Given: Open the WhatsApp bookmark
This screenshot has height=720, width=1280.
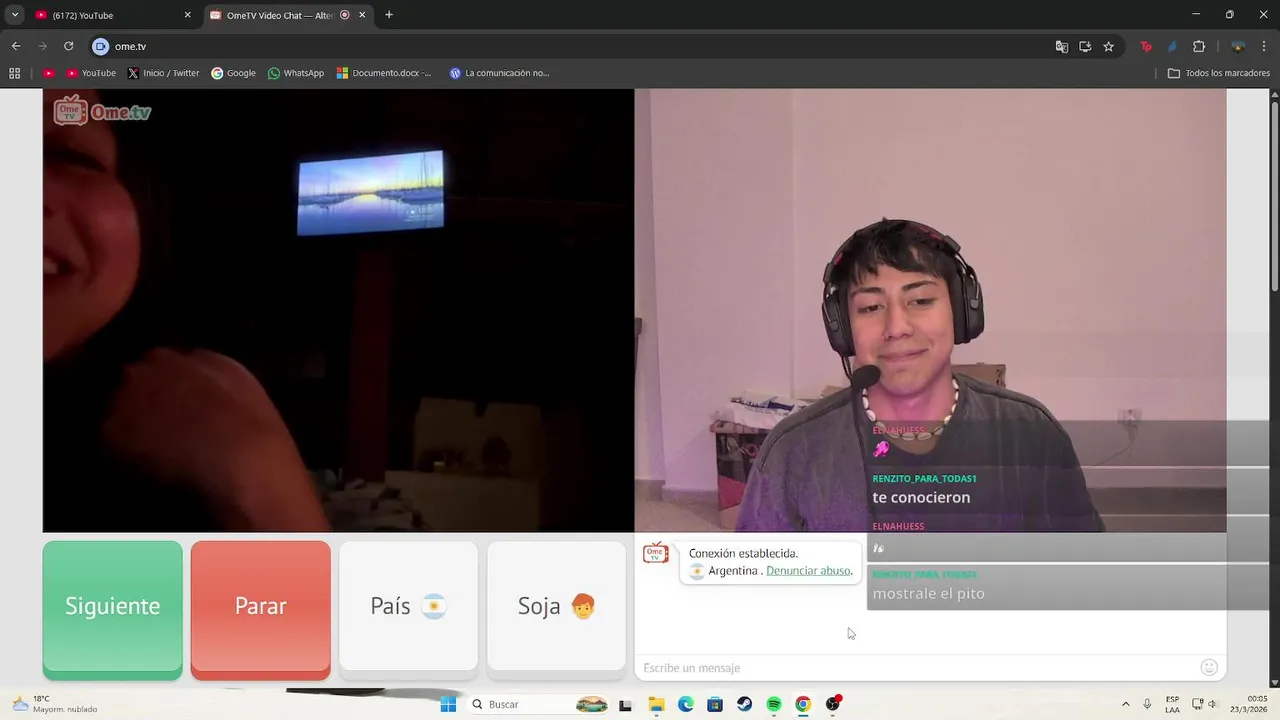Looking at the screenshot, I should click(296, 73).
